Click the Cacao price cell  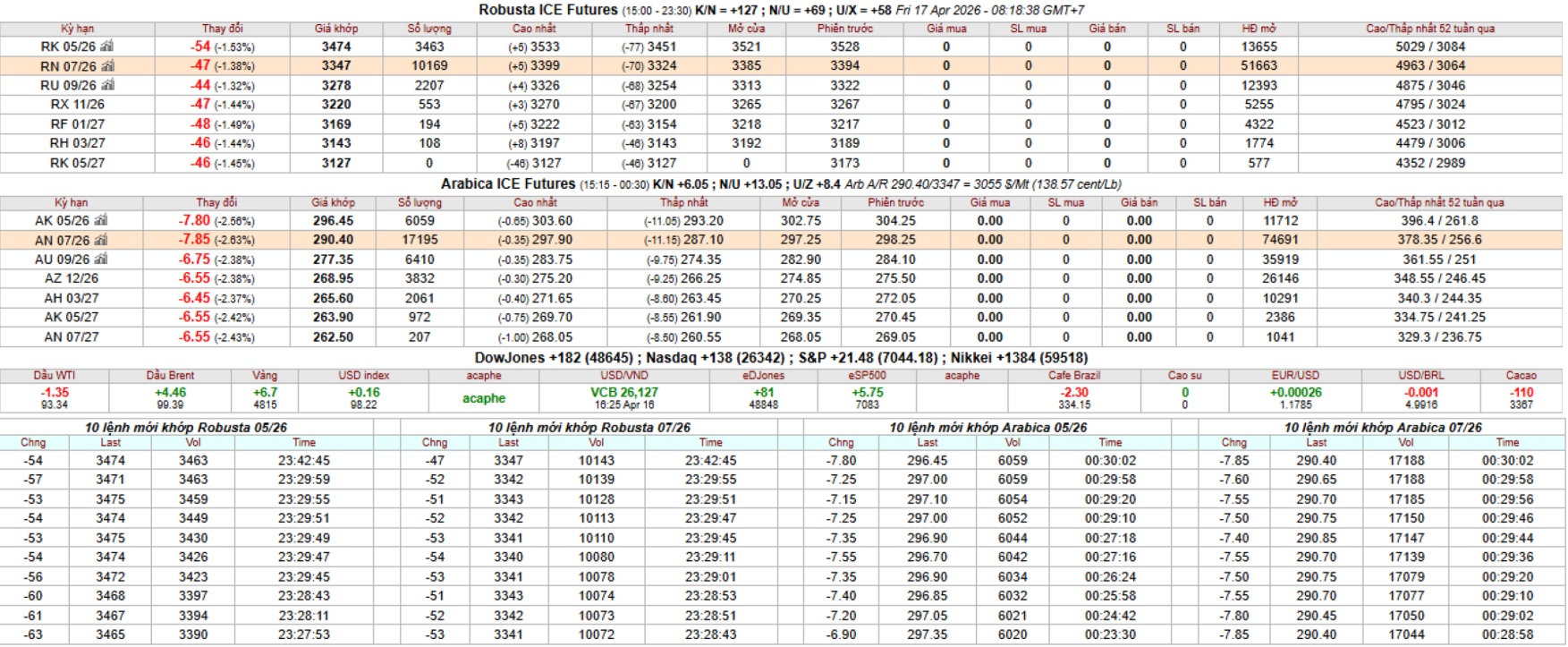1521,393
